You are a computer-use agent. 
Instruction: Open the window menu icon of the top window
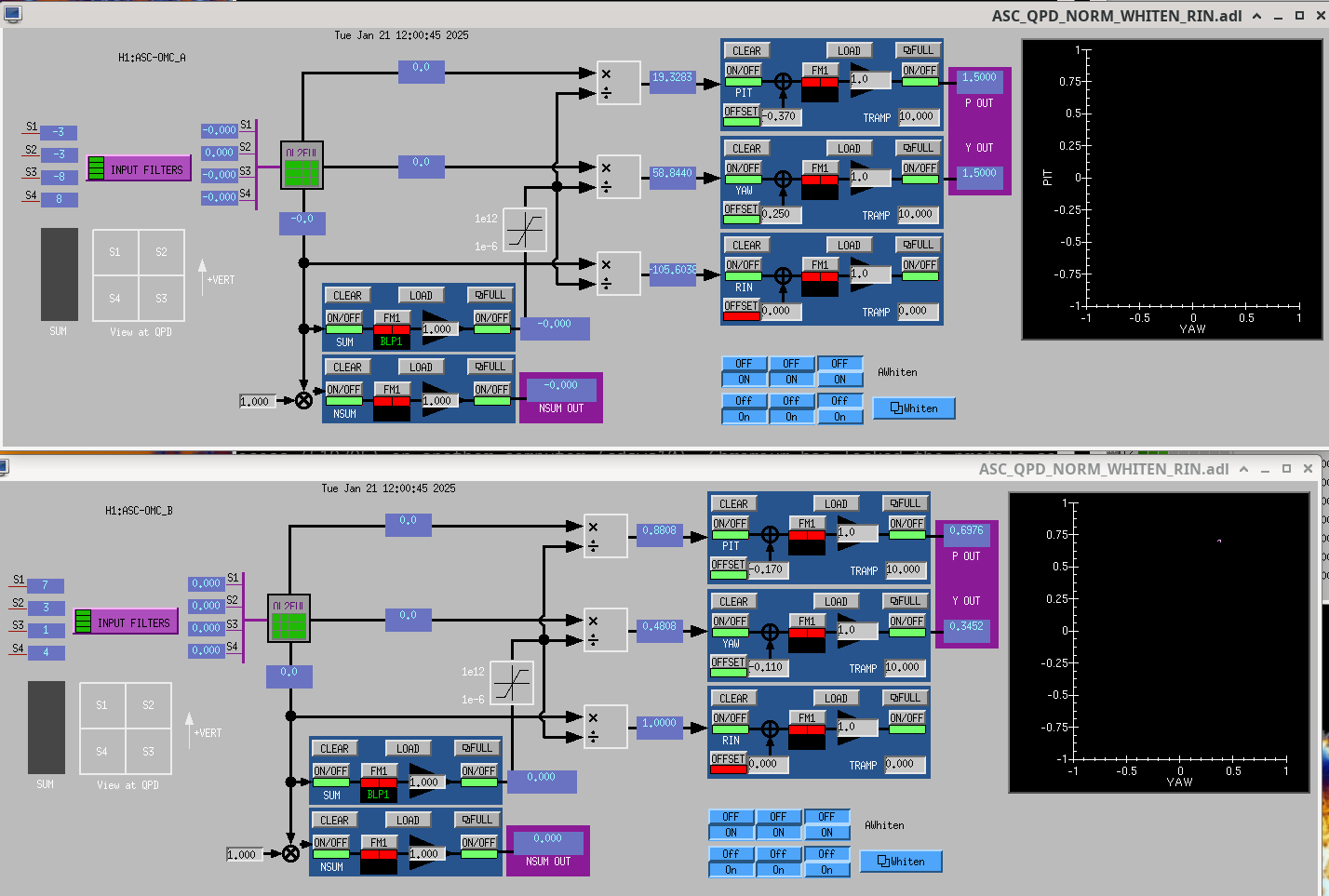point(13,13)
